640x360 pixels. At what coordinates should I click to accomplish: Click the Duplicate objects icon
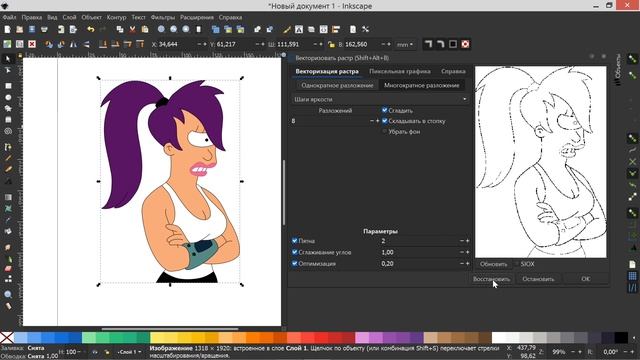tap(216, 29)
